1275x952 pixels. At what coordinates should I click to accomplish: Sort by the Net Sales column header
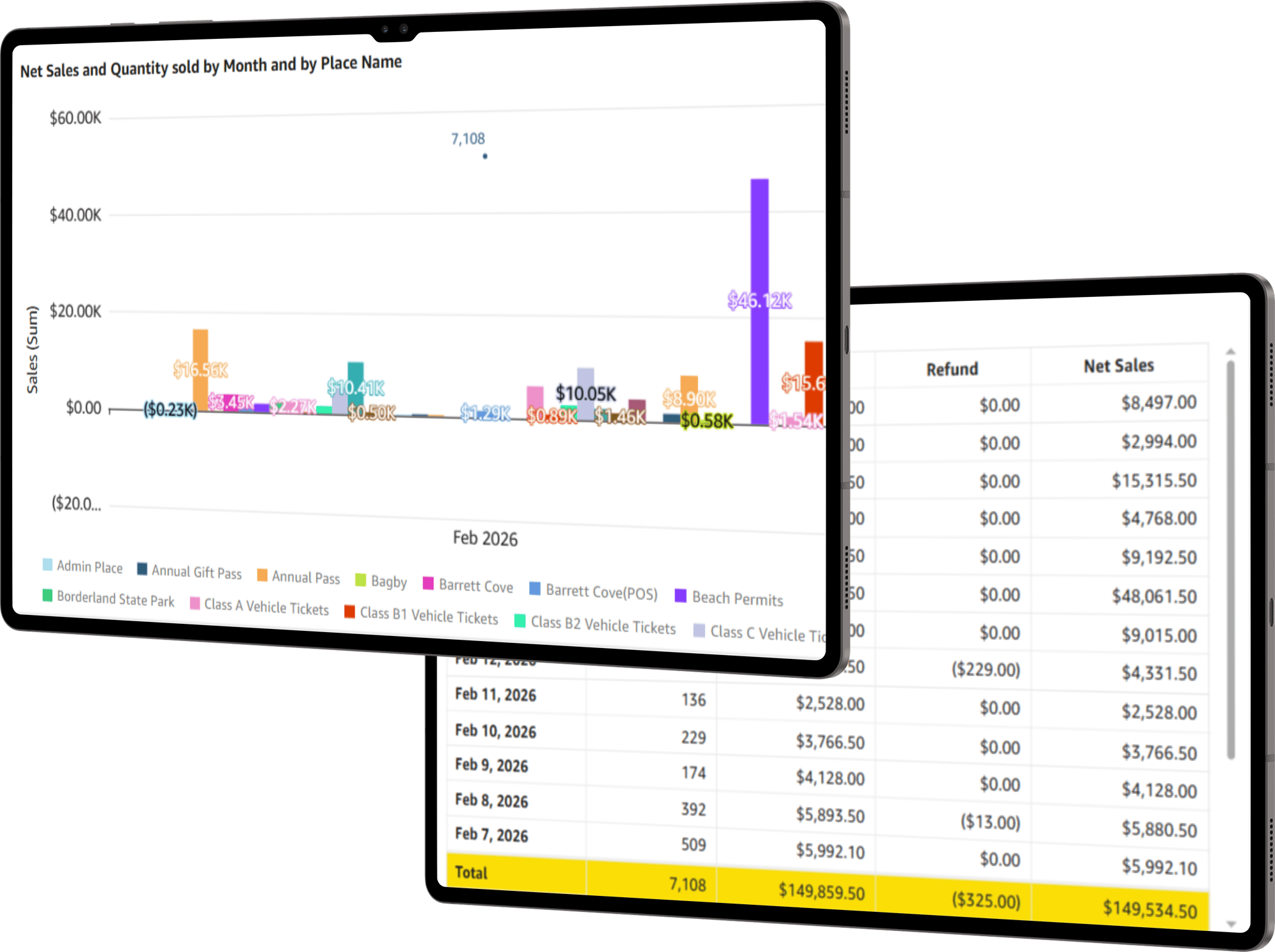(1119, 366)
